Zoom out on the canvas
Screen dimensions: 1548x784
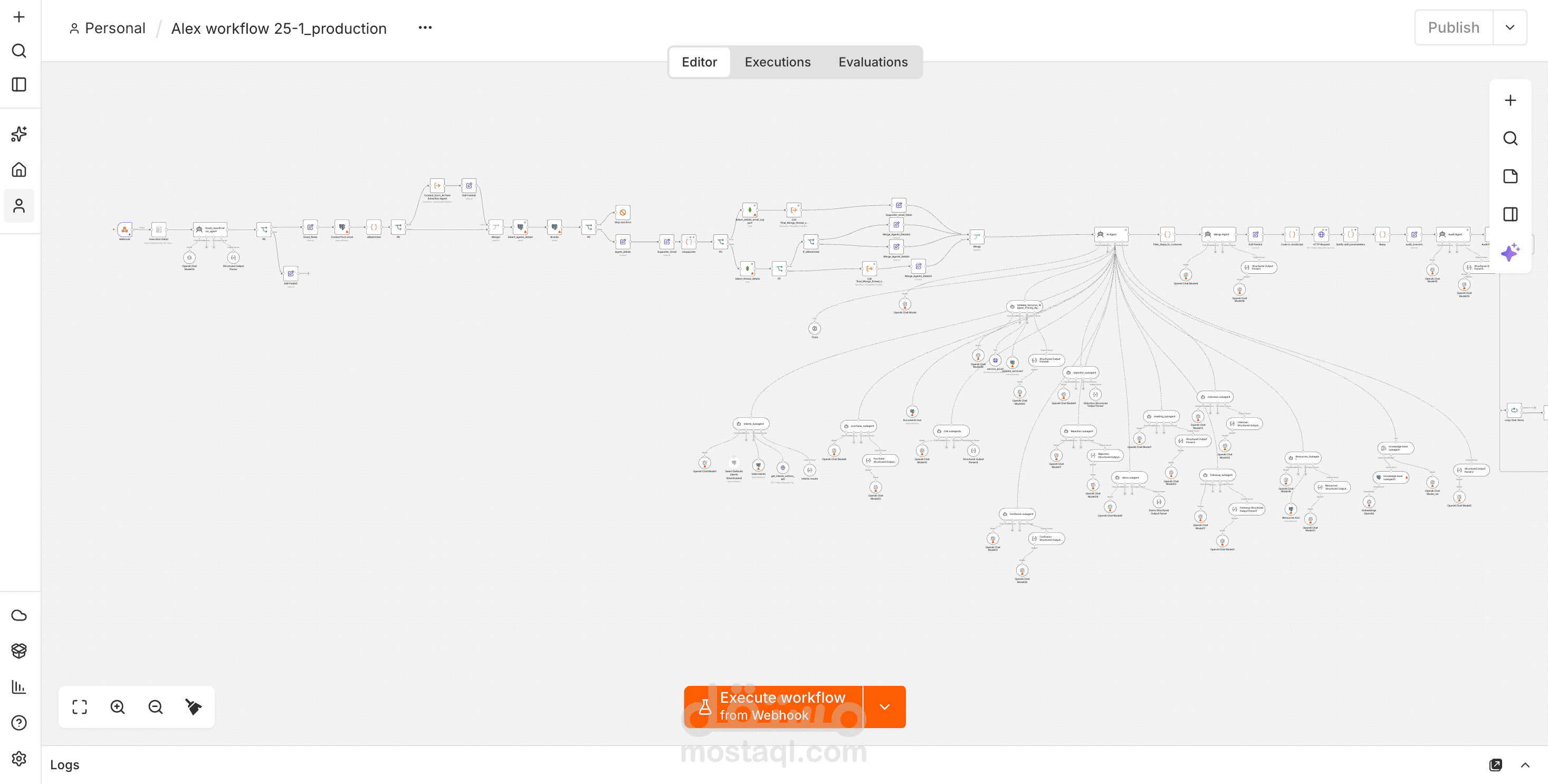click(156, 707)
